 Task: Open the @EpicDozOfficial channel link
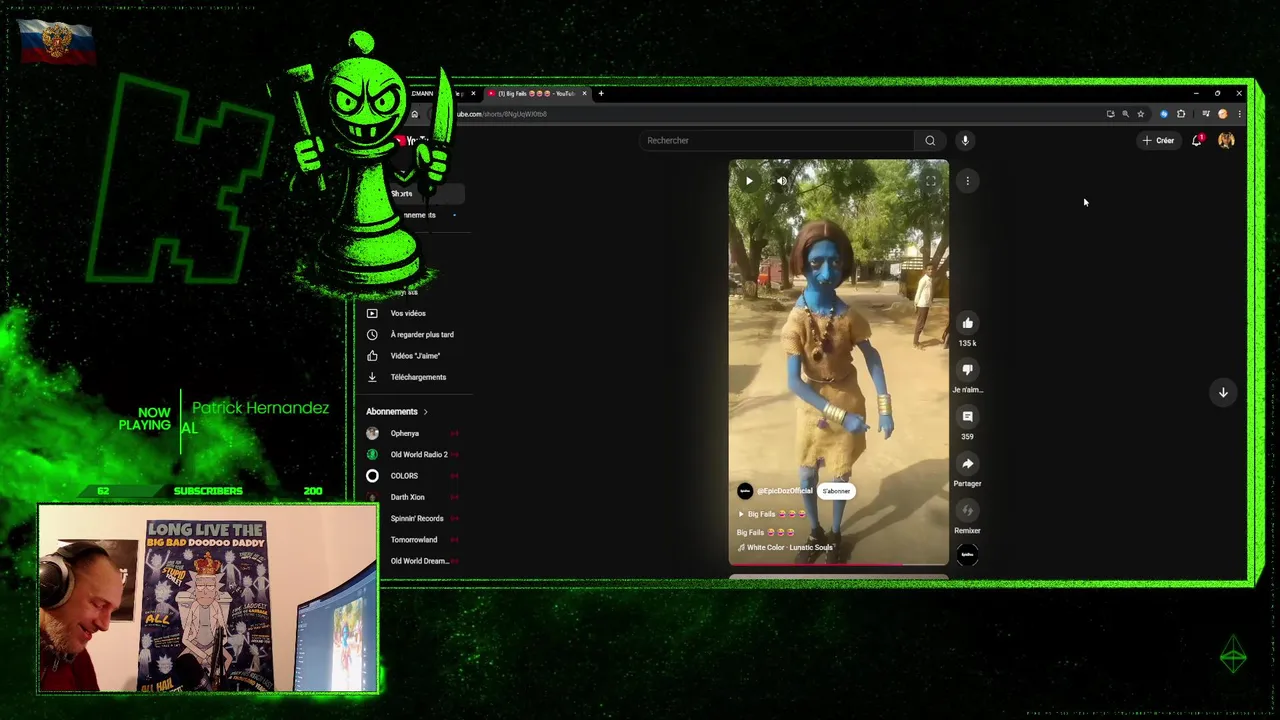pyautogui.click(x=785, y=491)
